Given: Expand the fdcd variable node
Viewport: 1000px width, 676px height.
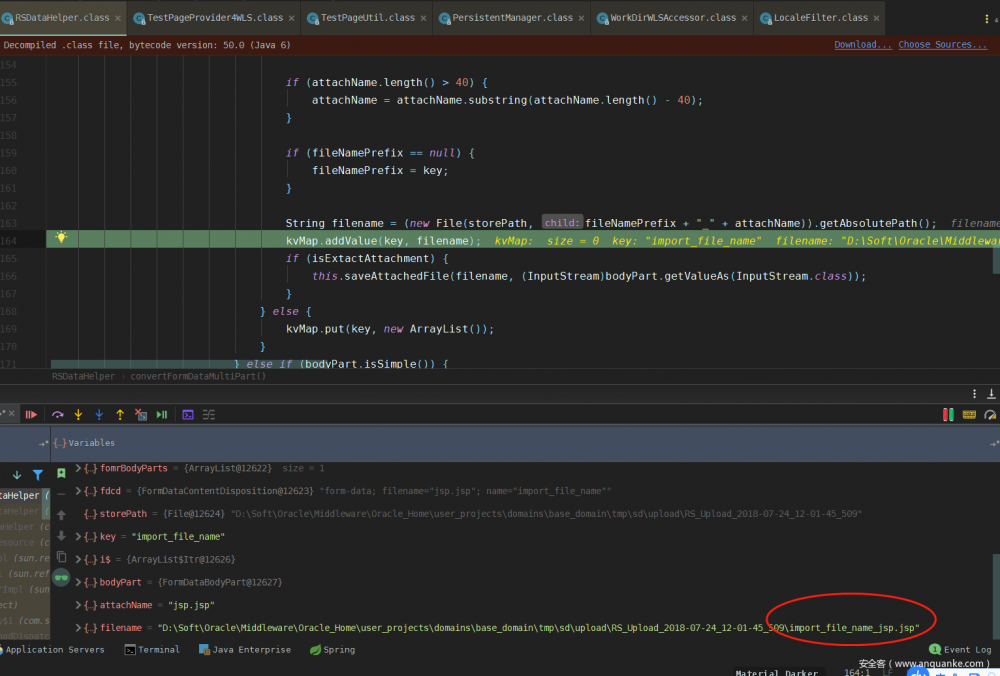Looking at the screenshot, I should [x=78, y=491].
